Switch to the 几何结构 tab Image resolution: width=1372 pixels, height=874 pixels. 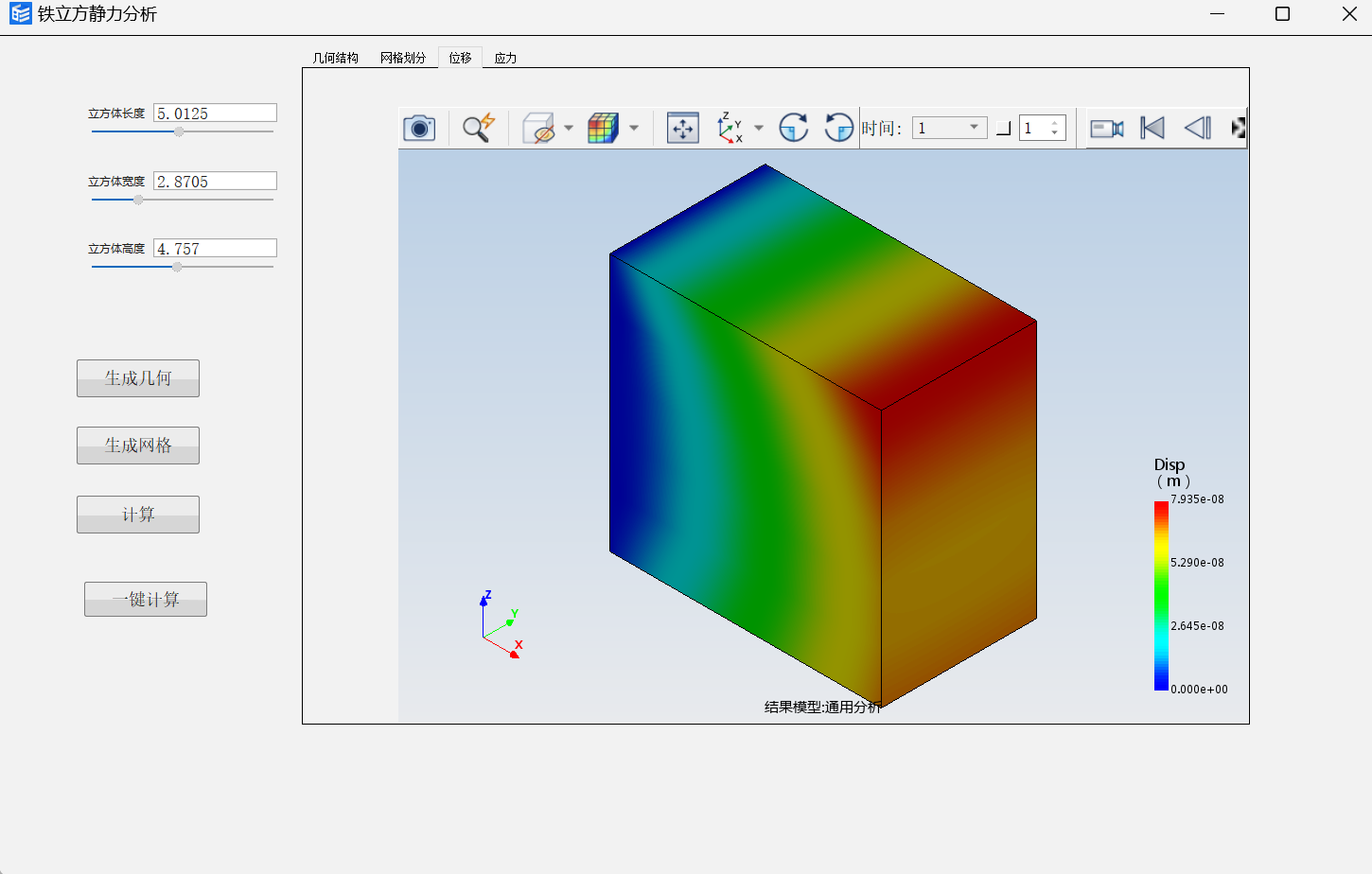(x=336, y=58)
